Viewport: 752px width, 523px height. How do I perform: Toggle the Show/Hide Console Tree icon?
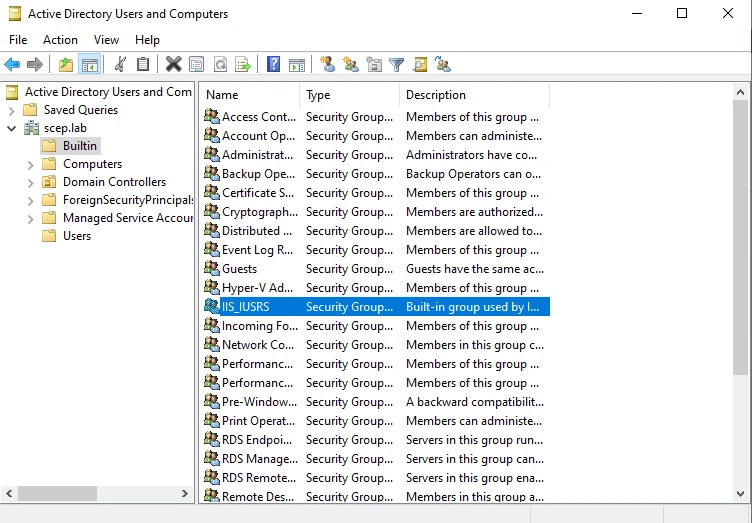tap(90, 64)
